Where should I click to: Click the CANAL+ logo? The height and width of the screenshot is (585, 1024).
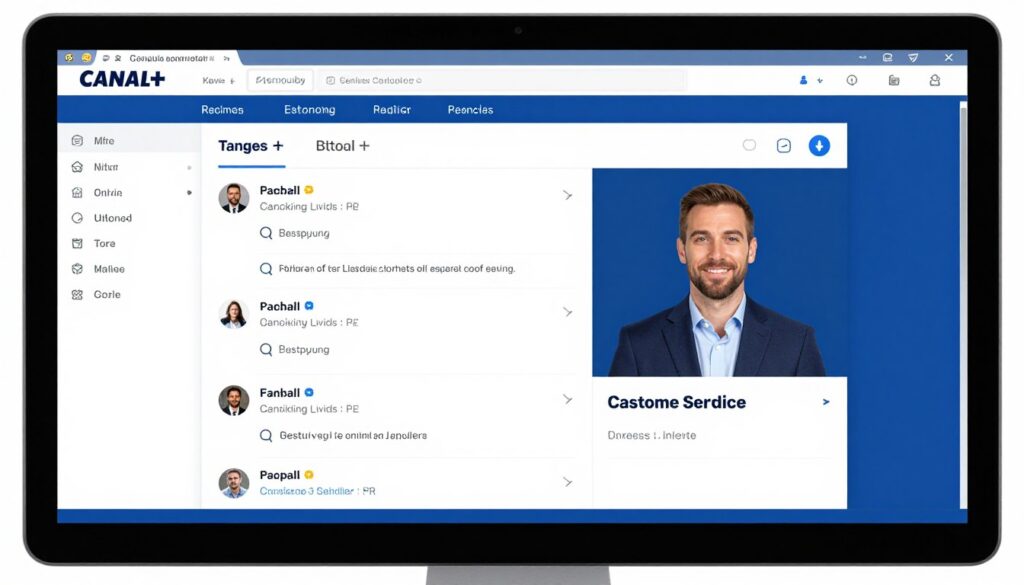pos(122,79)
